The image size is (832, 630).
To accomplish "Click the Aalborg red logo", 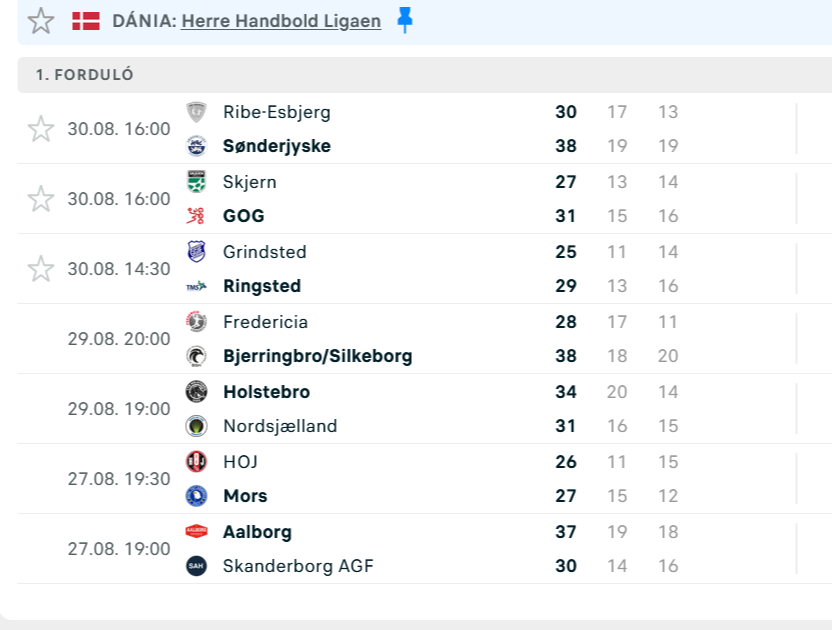I will pyautogui.click(x=197, y=532).
